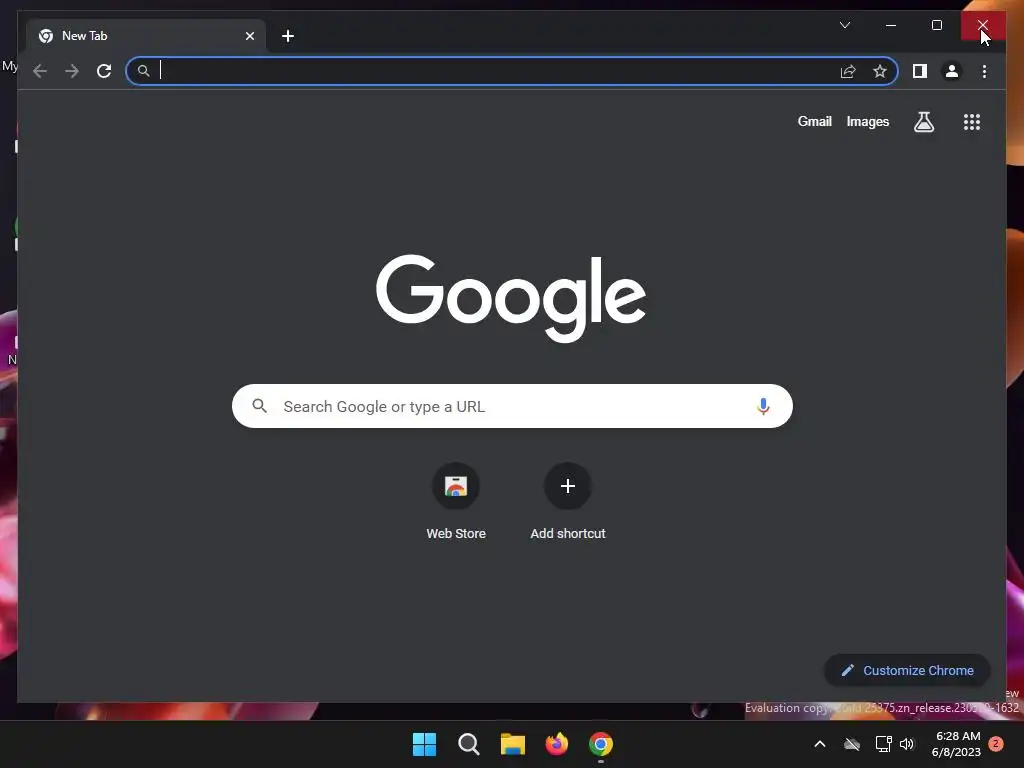Image resolution: width=1024 pixels, height=768 pixels.
Task: Click the share page icon in address bar
Action: 848,71
